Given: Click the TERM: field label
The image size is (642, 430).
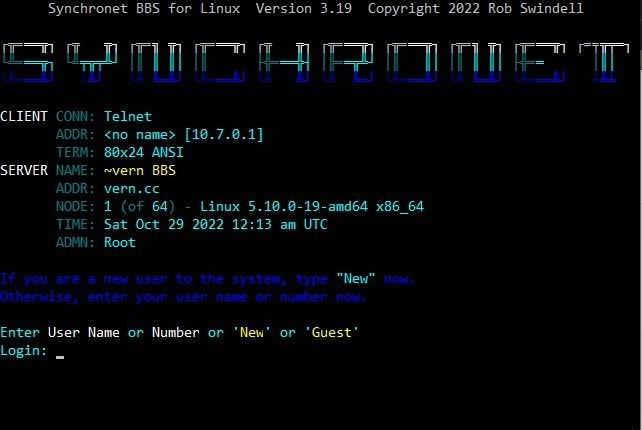Looking at the screenshot, I should 75,153.
